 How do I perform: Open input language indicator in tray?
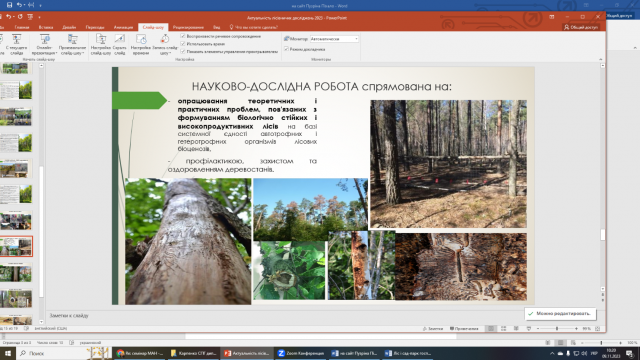tap(594, 353)
